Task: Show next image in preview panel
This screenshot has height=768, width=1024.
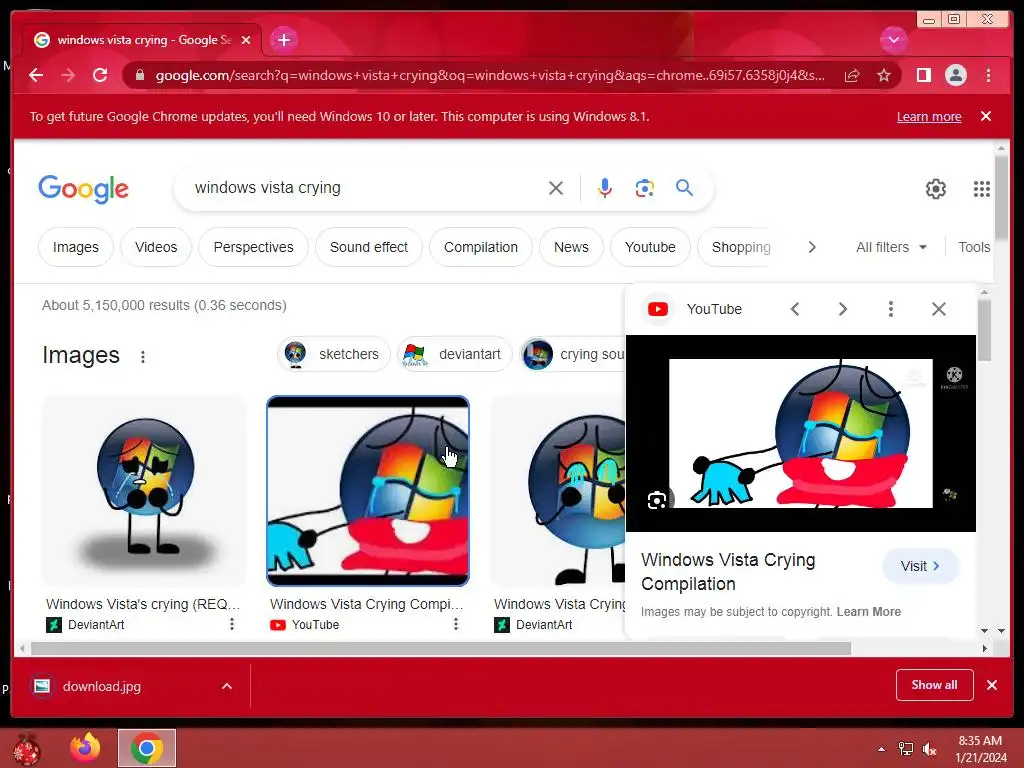Action: (x=842, y=309)
